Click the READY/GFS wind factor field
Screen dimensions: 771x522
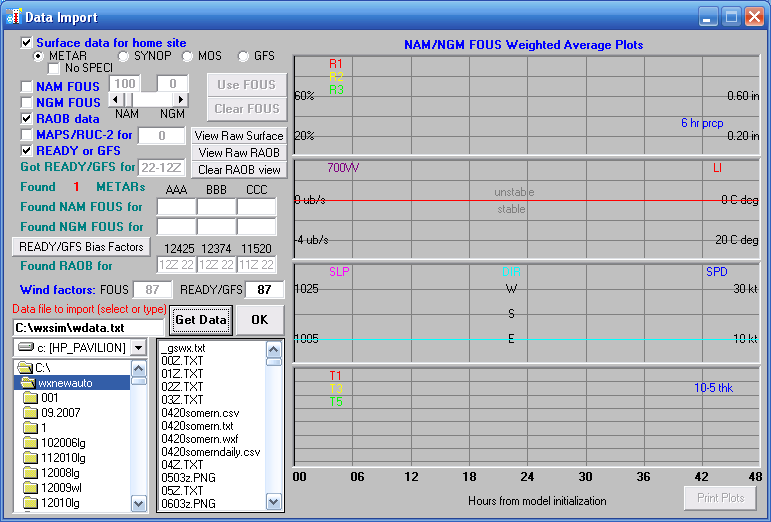(265, 290)
